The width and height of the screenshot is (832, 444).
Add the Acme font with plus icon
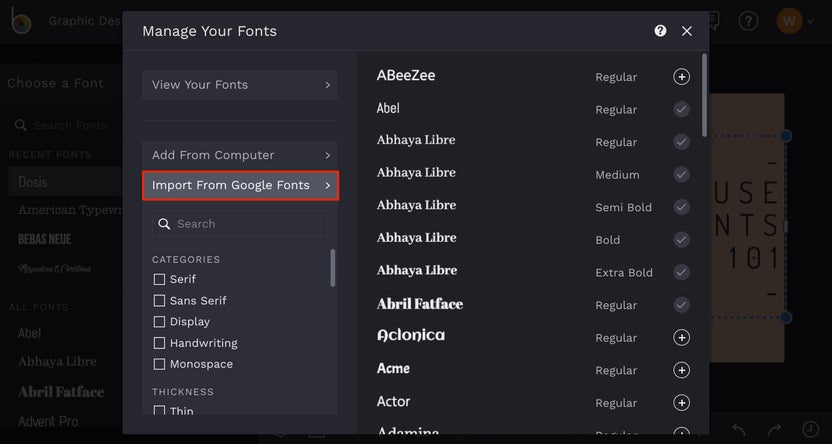click(681, 370)
